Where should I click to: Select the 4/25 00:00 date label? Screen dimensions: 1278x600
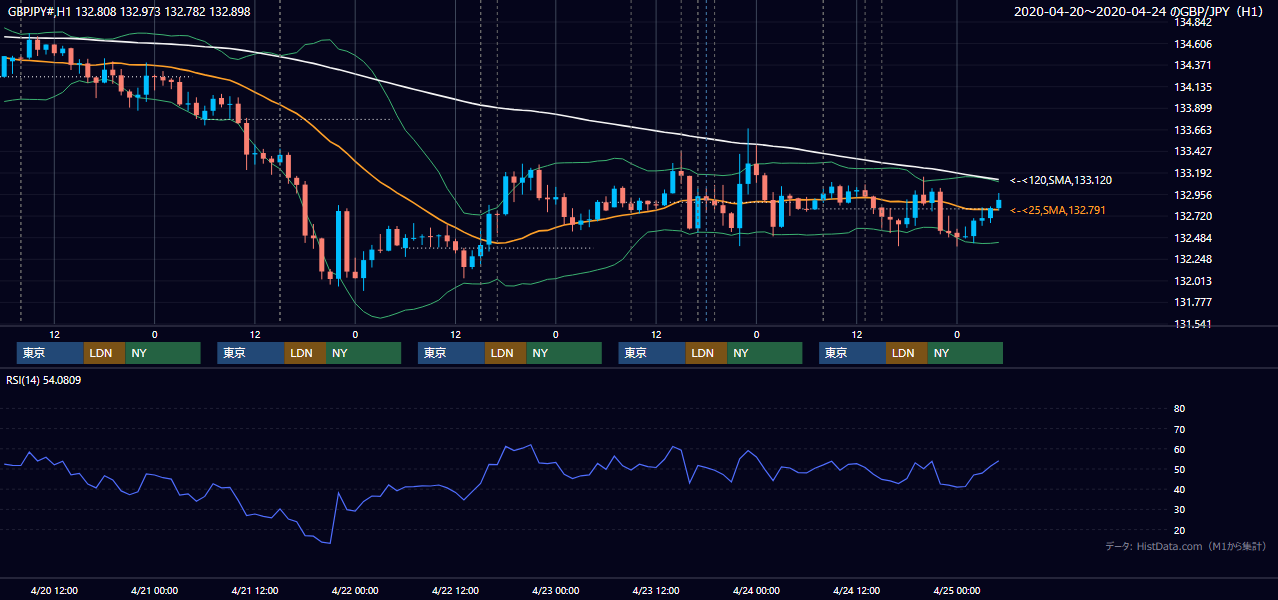point(957,590)
